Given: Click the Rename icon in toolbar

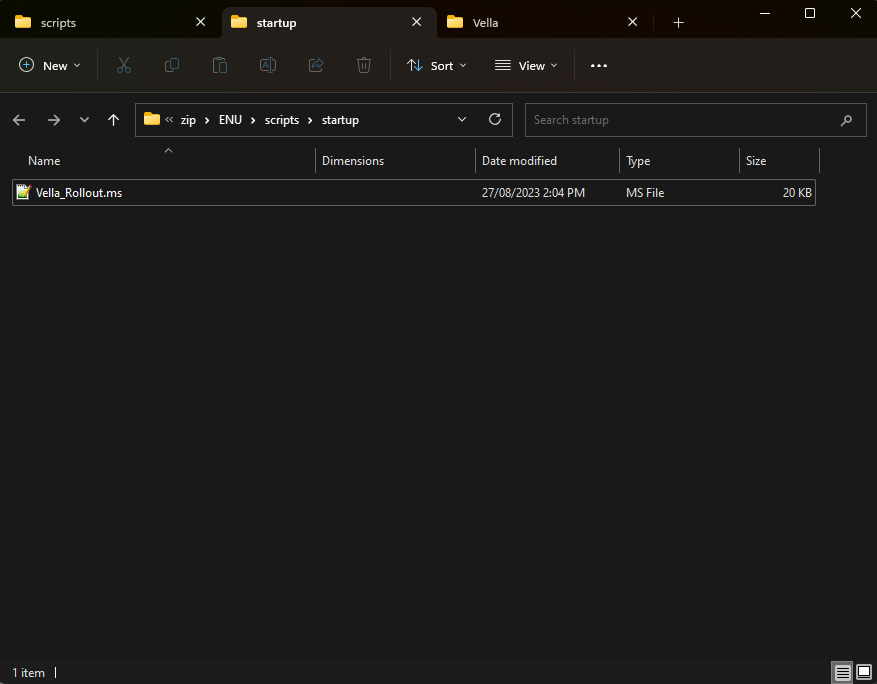Looking at the screenshot, I should point(268,65).
